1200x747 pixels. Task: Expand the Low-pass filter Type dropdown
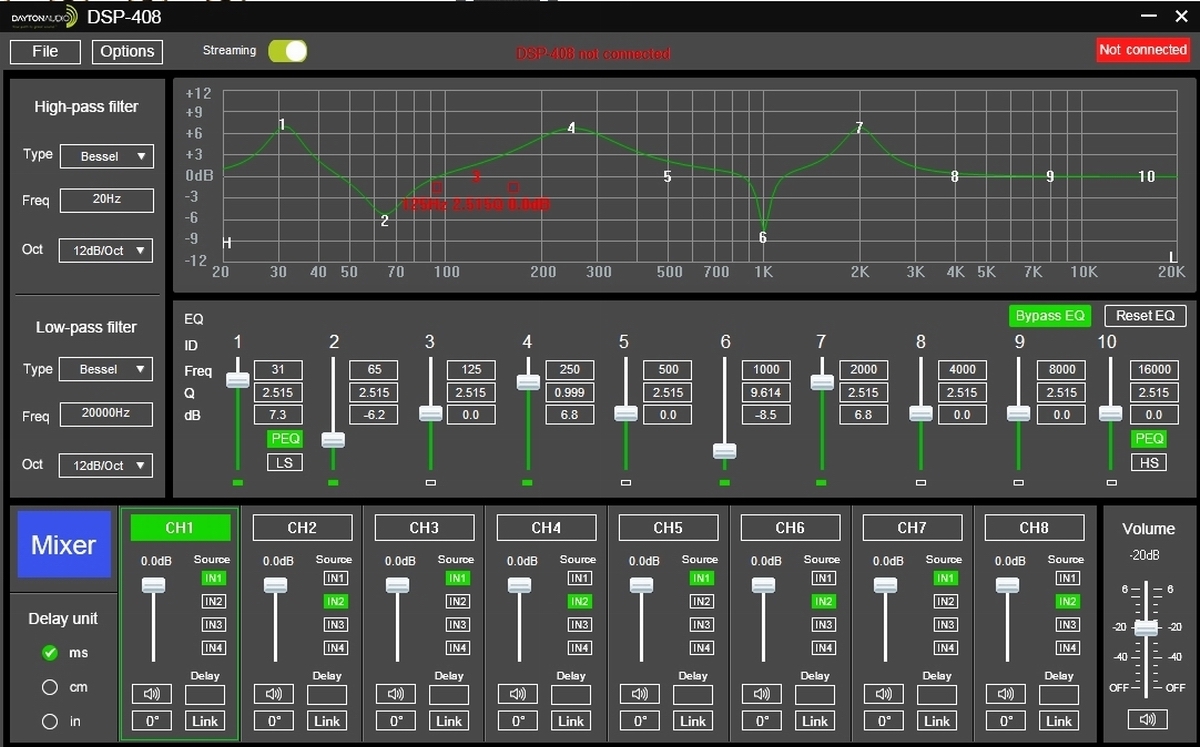pos(106,369)
